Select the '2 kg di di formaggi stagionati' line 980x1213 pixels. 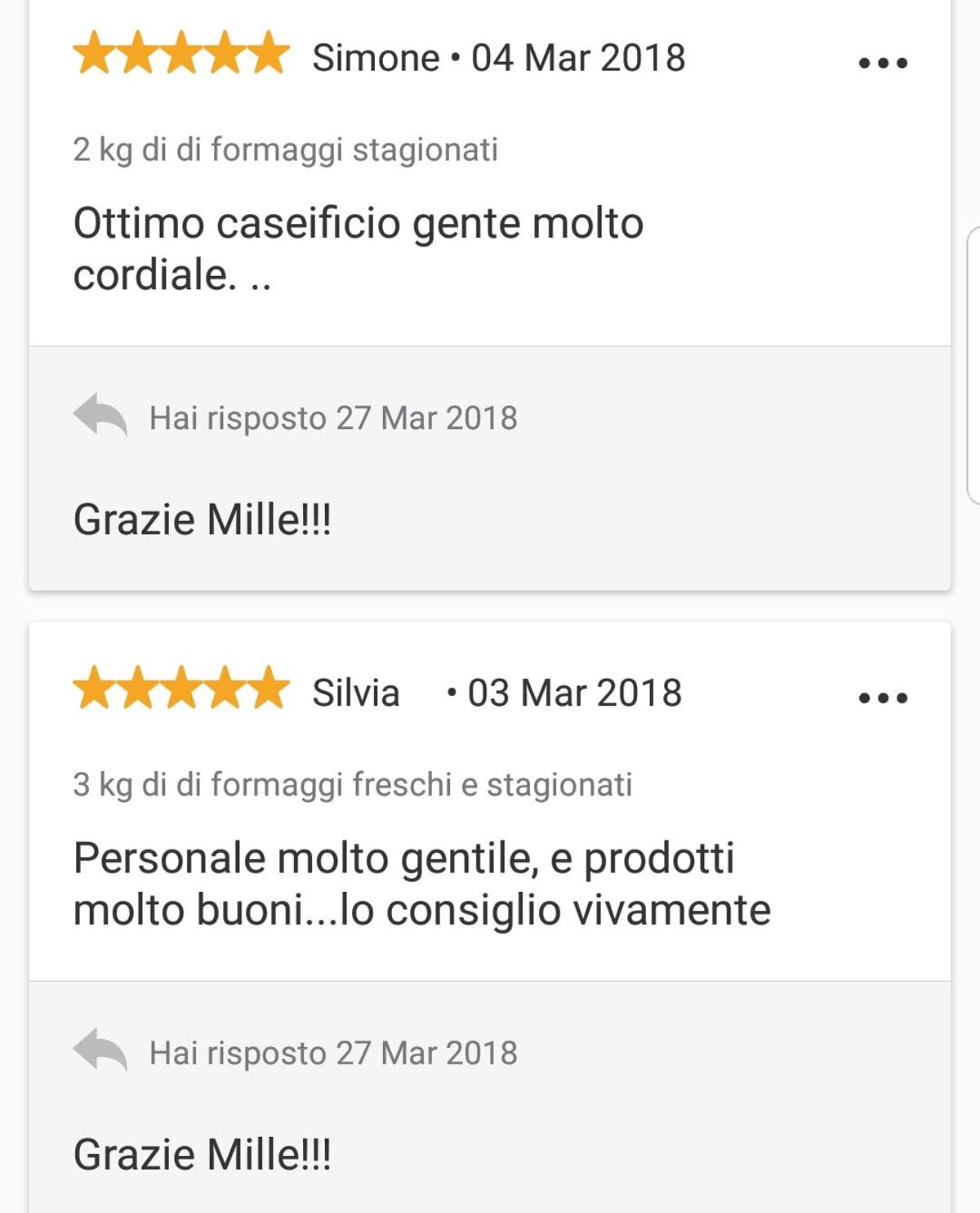pos(285,150)
